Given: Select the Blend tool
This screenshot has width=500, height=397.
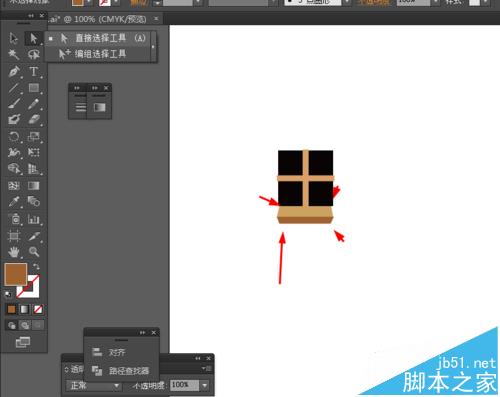Looking at the screenshot, I should point(33,201).
